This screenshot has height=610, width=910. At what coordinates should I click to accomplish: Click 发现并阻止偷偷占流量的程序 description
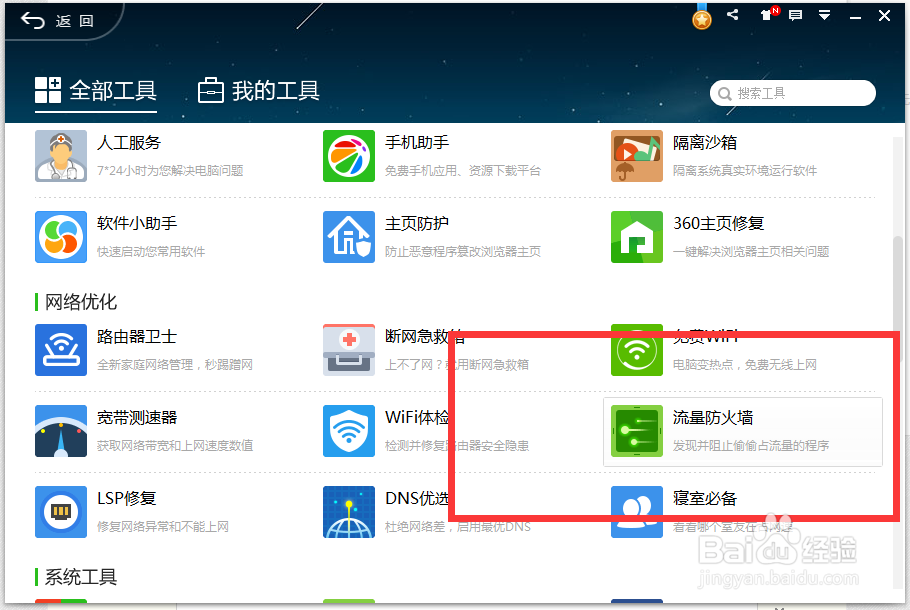751,446
